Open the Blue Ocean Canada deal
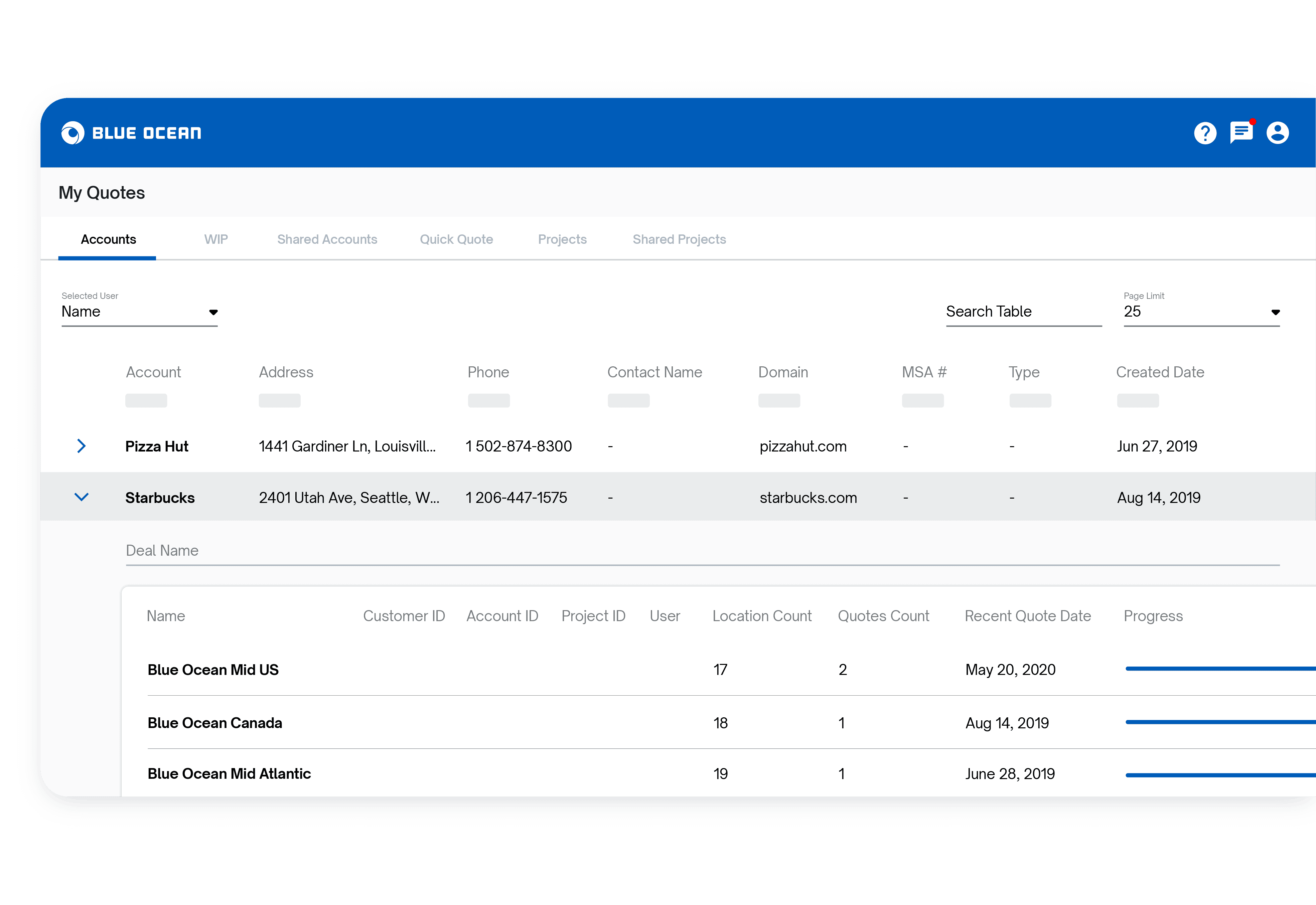The image size is (1316, 905). point(215,723)
